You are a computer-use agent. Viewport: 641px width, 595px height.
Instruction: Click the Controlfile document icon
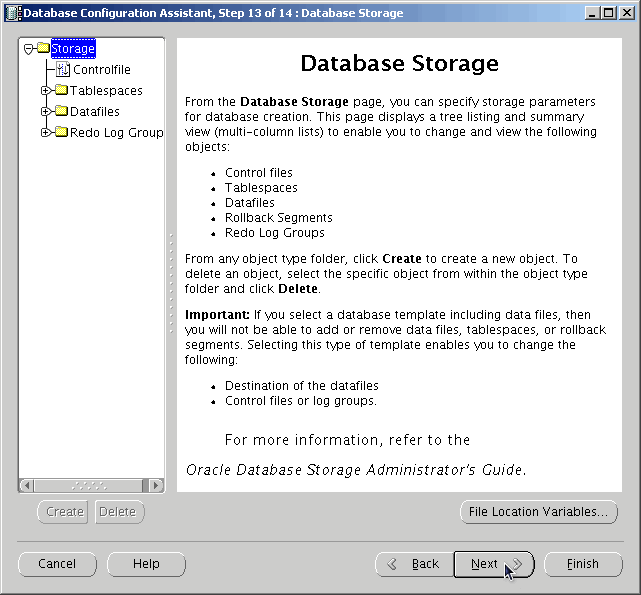pos(63,70)
